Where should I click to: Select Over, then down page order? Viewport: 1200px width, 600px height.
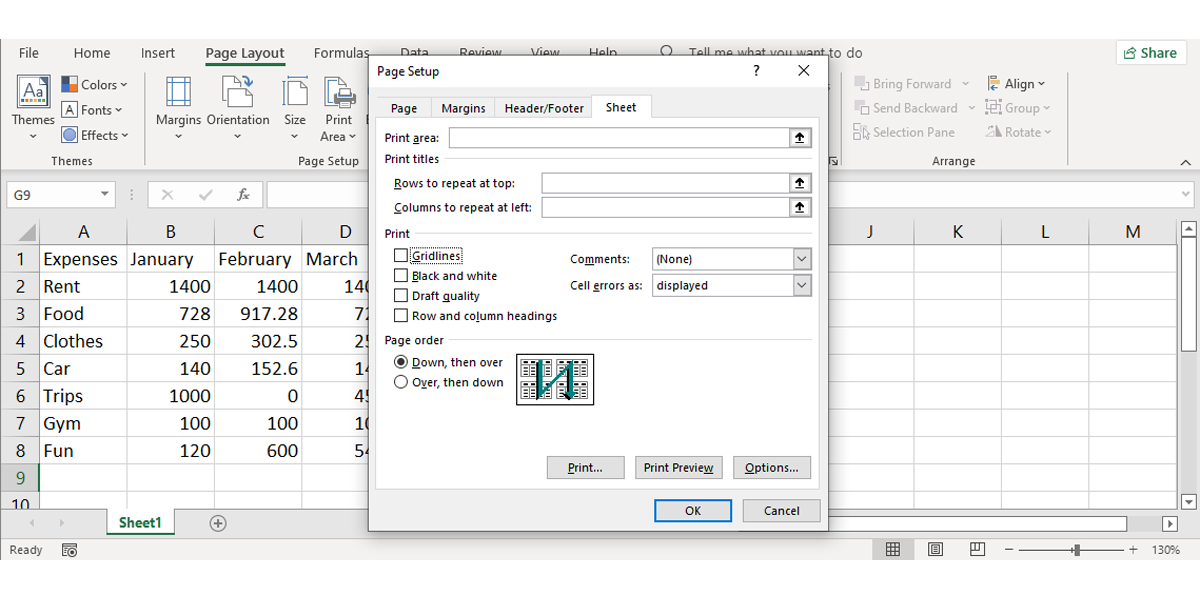click(x=401, y=382)
